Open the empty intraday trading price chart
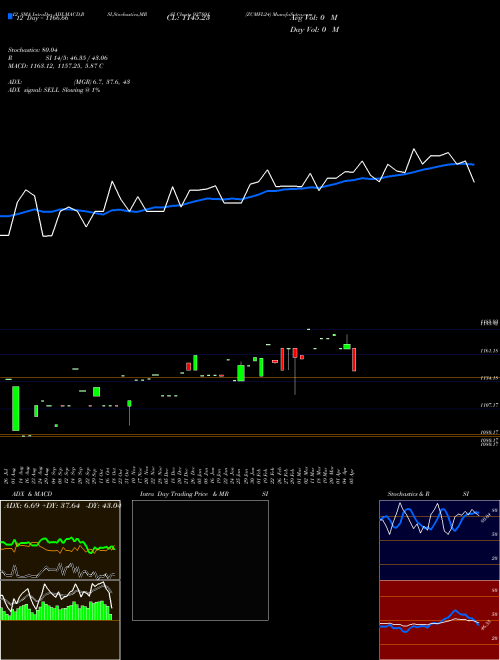Screen dimensions: 500x660 200,560
